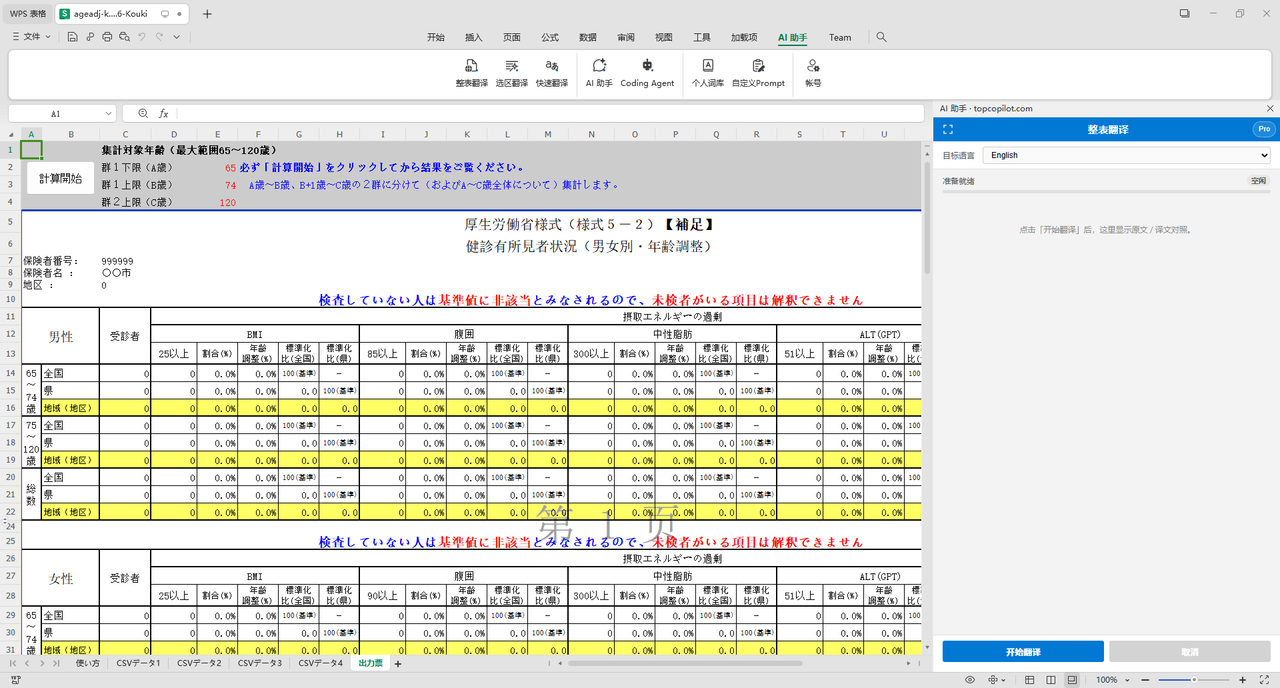Click the account (帐号) icon
This screenshot has width=1280, height=688.
pos(813,65)
